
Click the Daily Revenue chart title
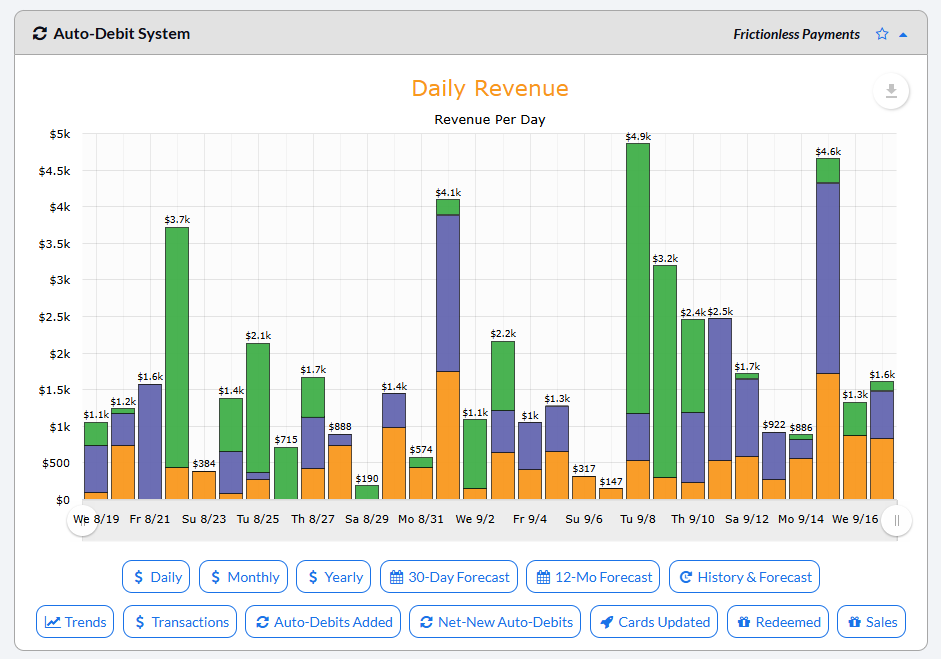click(x=490, y=88)
